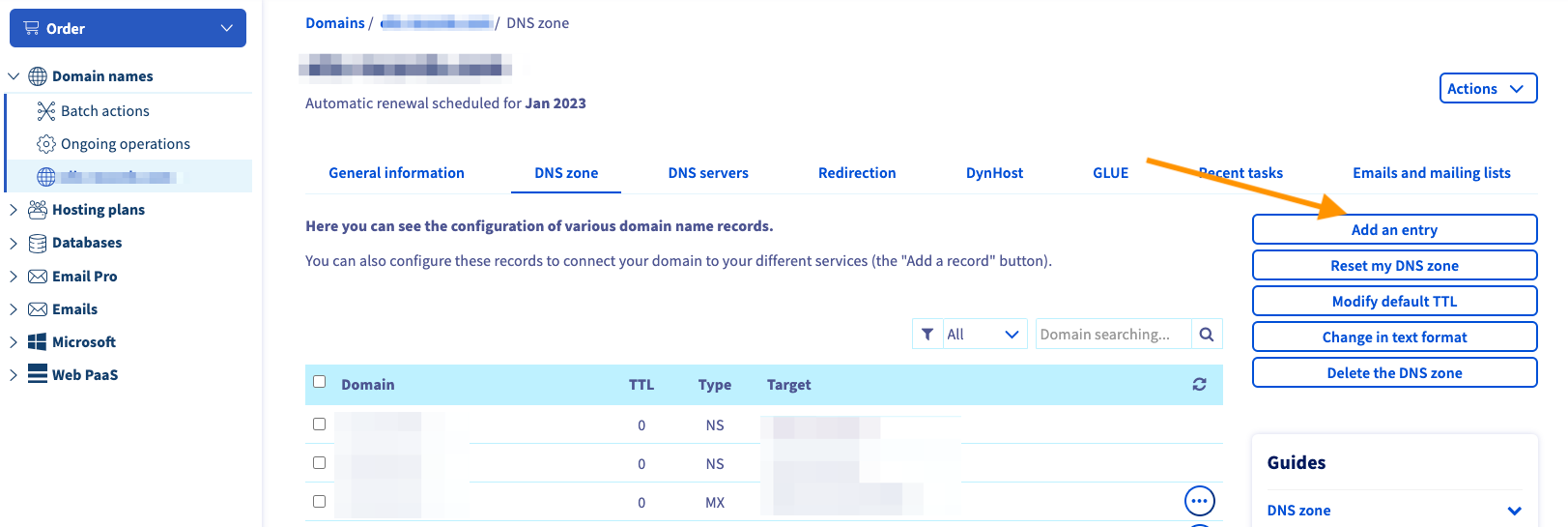
Task: Click the globe icon beside Domain names
Action: [38, 76]
